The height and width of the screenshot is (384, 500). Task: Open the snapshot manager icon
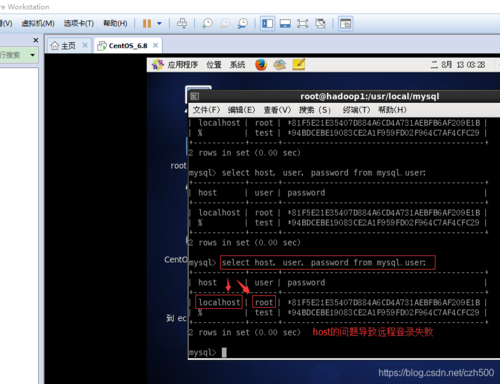pyautogui.click(x=243, y=23)
